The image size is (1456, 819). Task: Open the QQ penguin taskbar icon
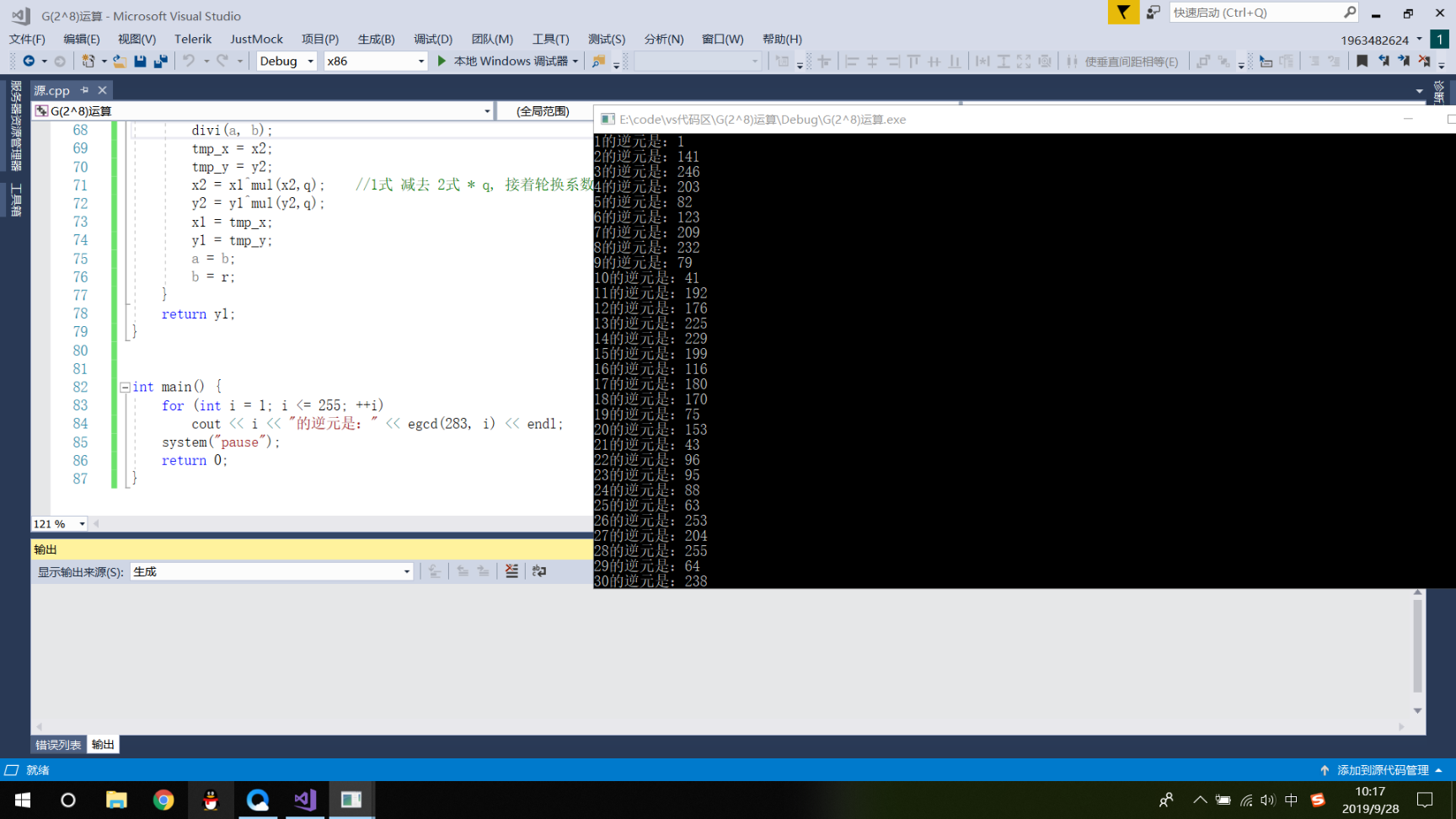211,800
